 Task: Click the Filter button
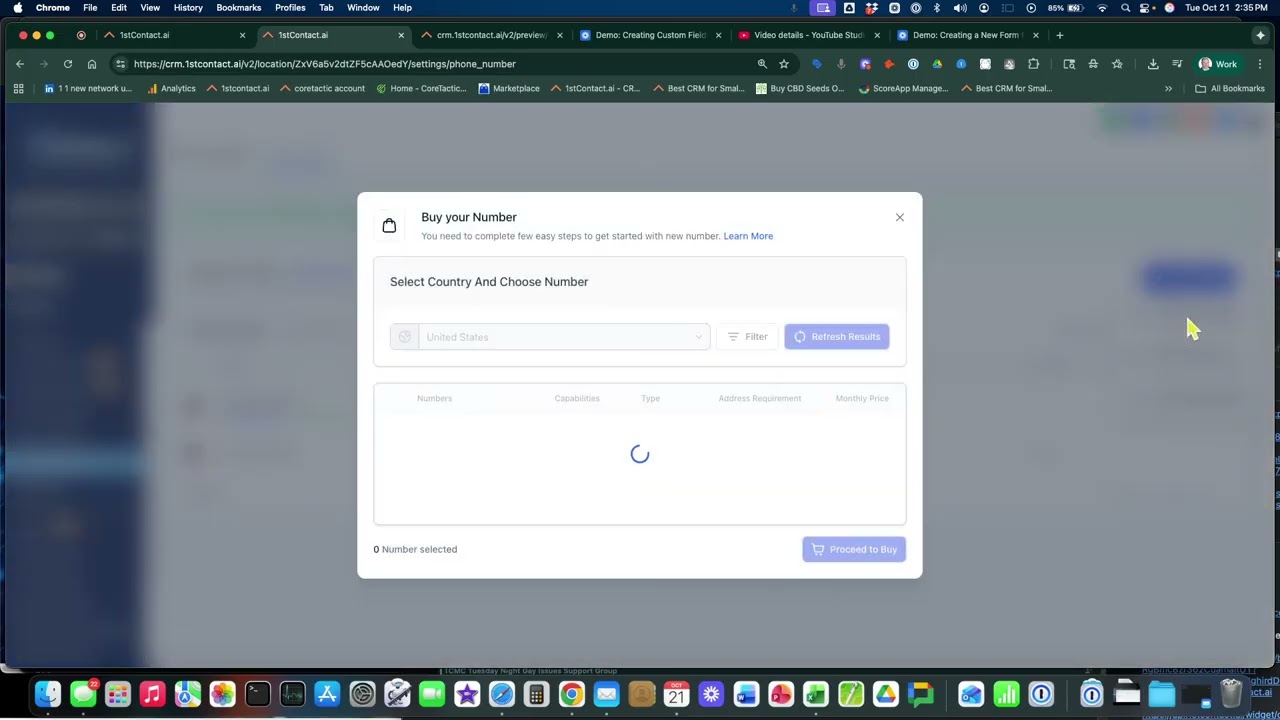(747, 337)
